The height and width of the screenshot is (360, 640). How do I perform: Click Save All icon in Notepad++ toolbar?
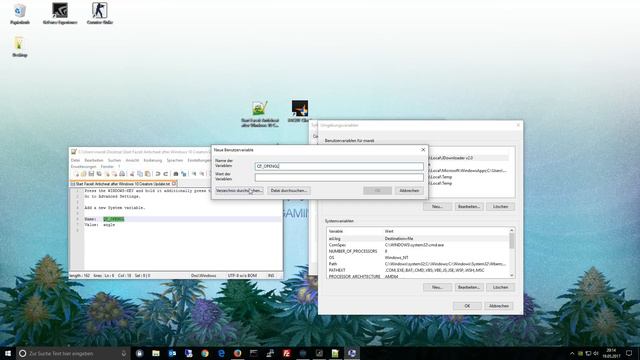[99, 174]
